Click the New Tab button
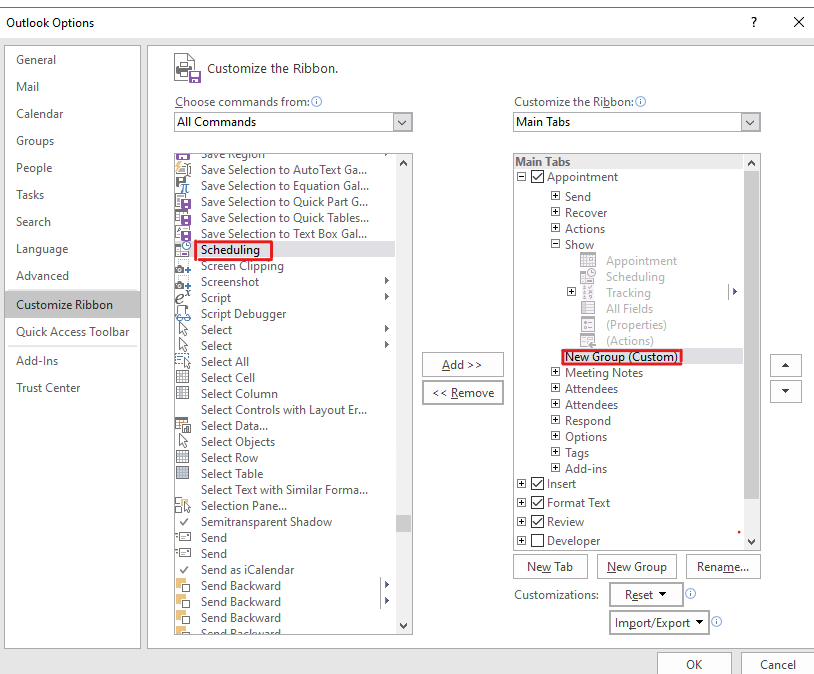Screen dimensions: 814x674 coord(550,567)
